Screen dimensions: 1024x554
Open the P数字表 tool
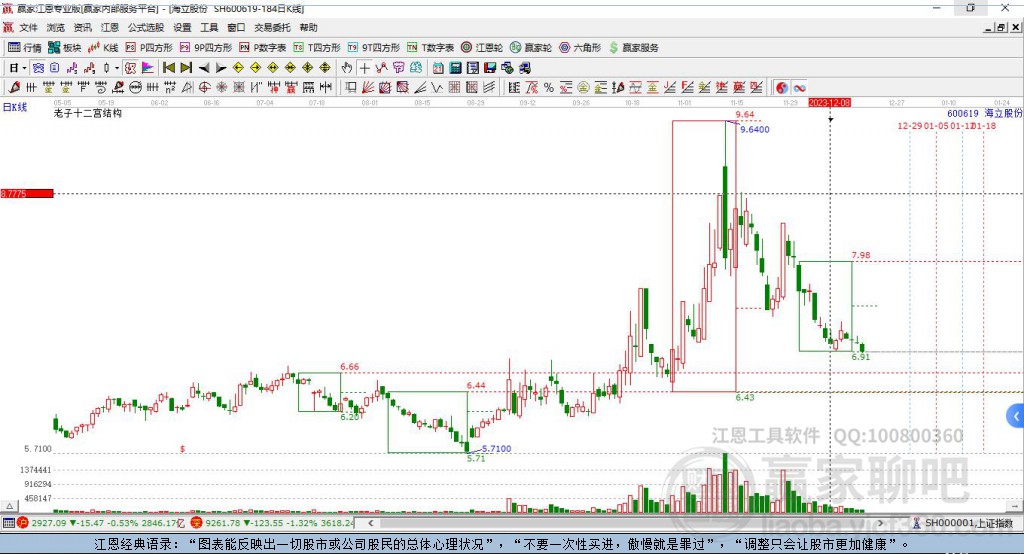click(263, 48)
